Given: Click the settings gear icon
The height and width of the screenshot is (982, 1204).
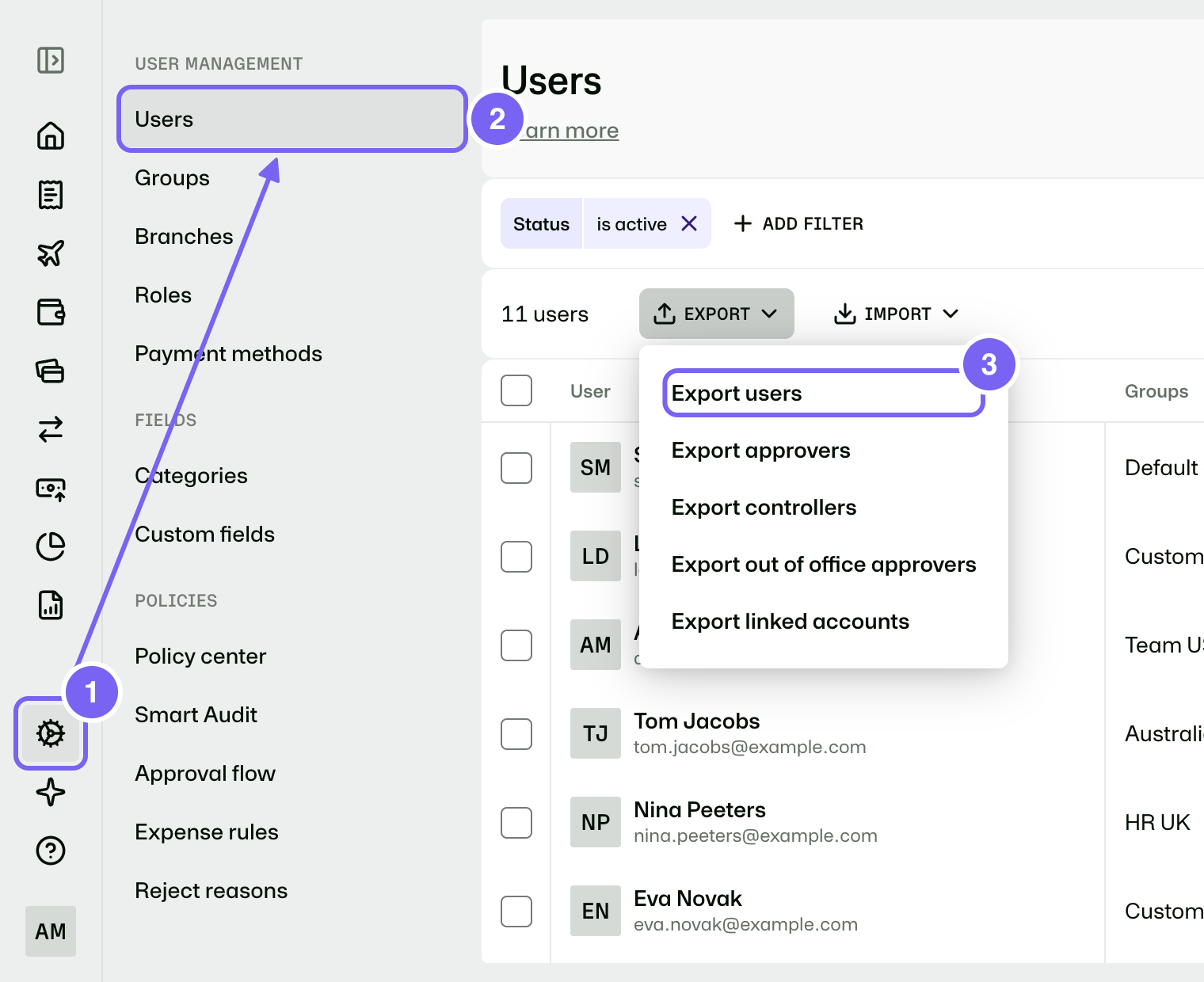Looking at the screenshot, I should [51, 733].
